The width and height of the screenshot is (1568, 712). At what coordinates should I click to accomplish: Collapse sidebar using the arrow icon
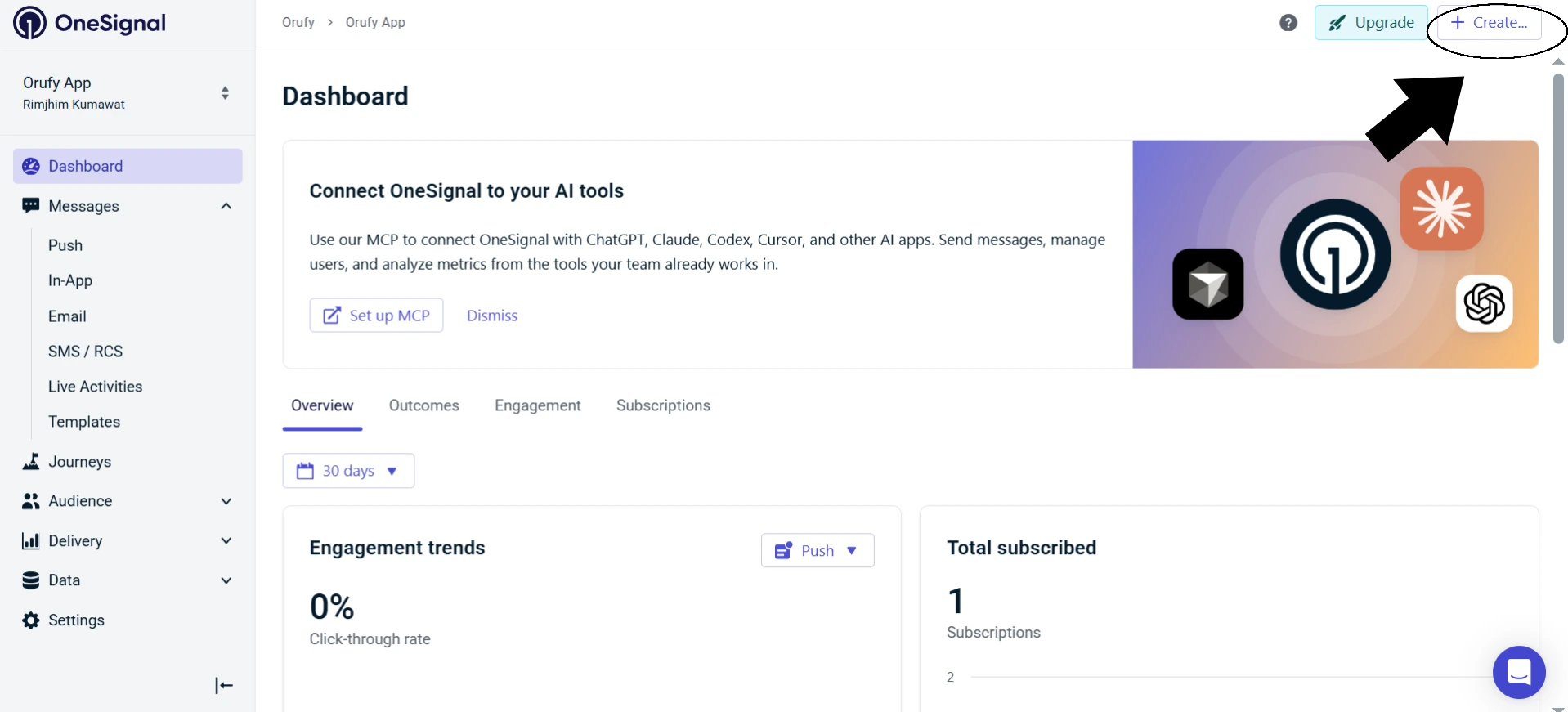click(x=224, y=685)
